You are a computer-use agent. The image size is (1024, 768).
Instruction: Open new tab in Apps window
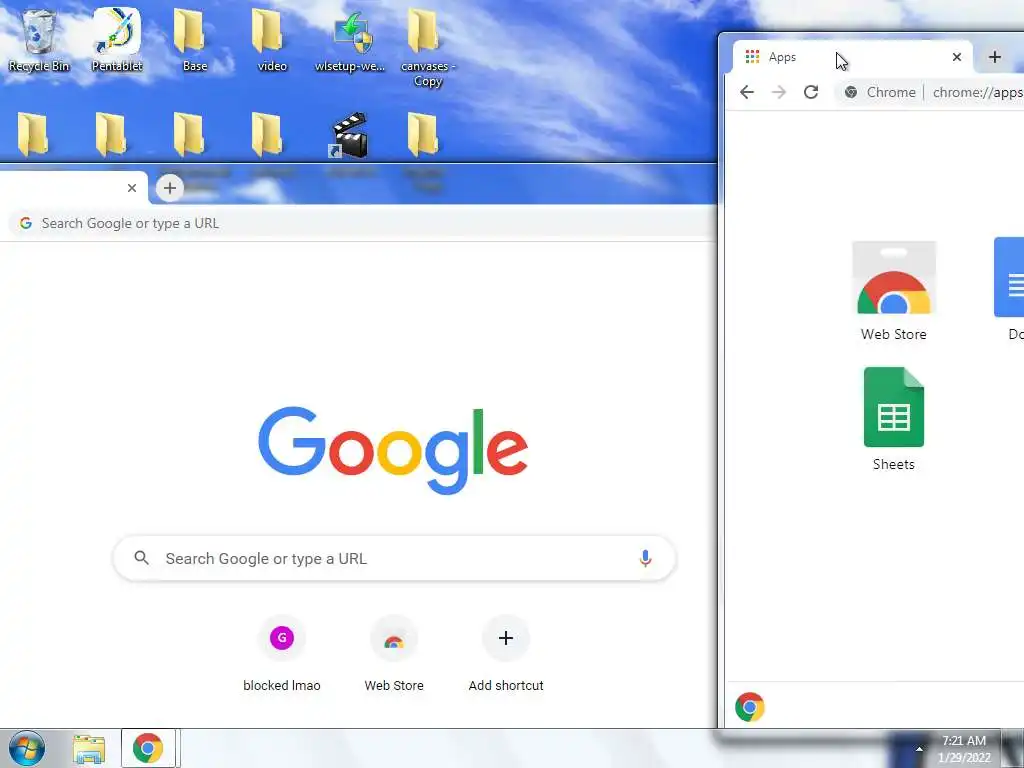995,57
